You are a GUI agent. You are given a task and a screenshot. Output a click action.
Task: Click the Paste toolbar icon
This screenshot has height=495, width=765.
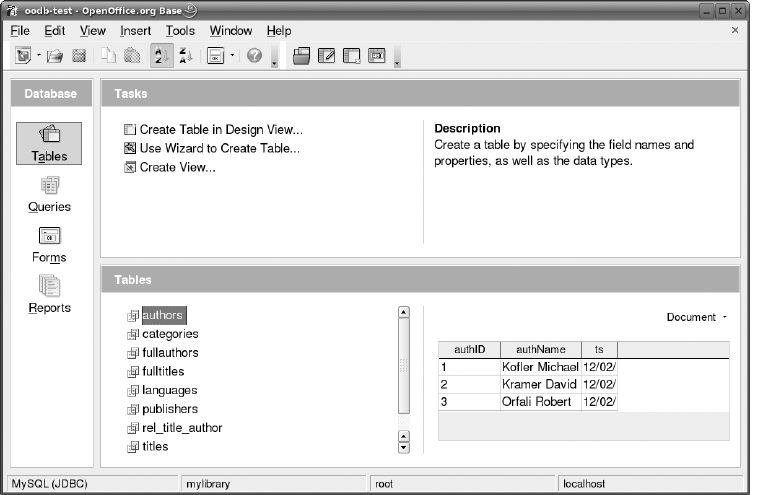(x=132, y=56)
